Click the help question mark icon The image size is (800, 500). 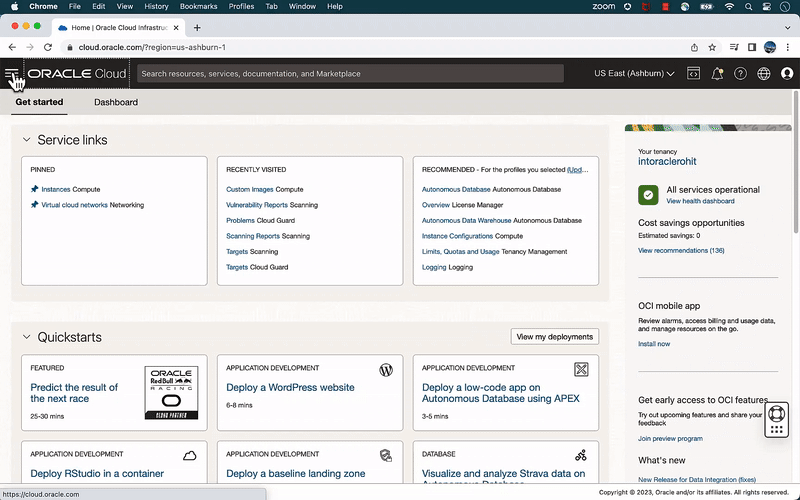(740, 73)
